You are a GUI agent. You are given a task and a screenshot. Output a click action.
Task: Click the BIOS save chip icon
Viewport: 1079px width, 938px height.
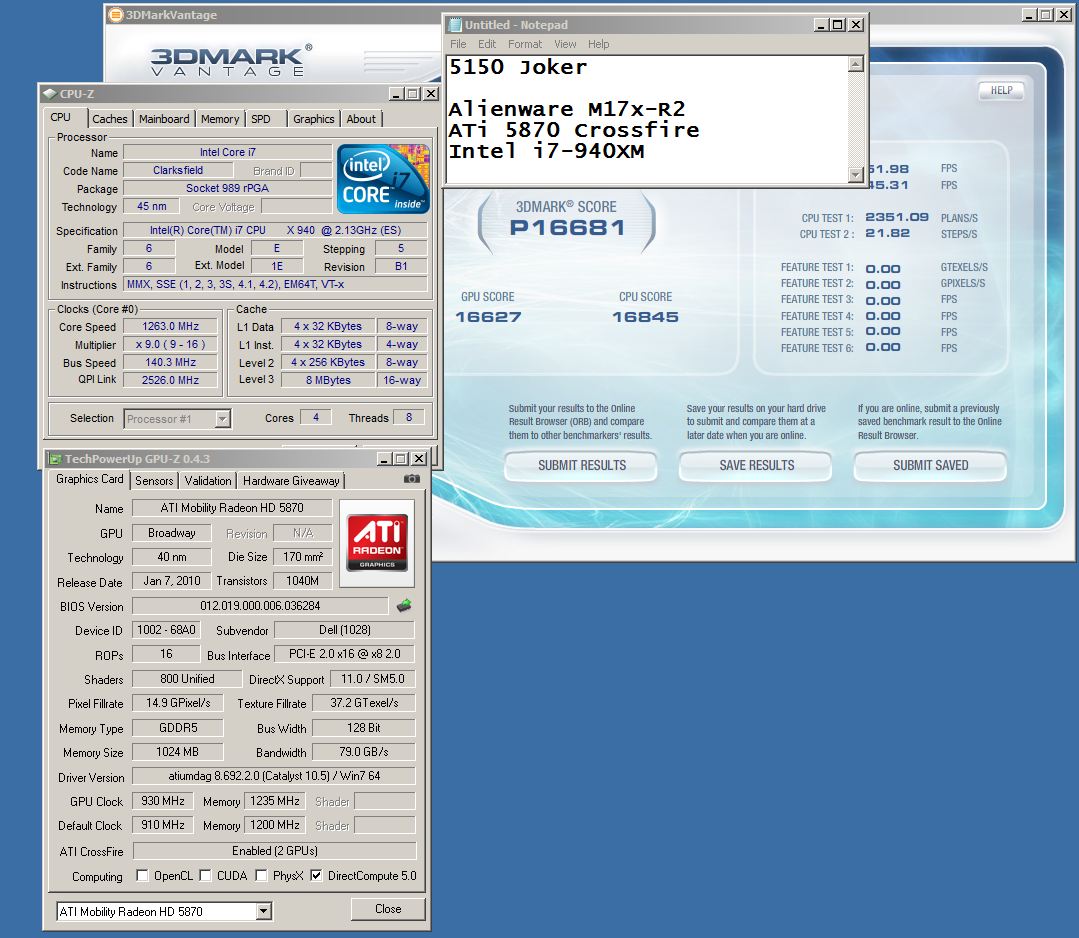pos(404,606)
